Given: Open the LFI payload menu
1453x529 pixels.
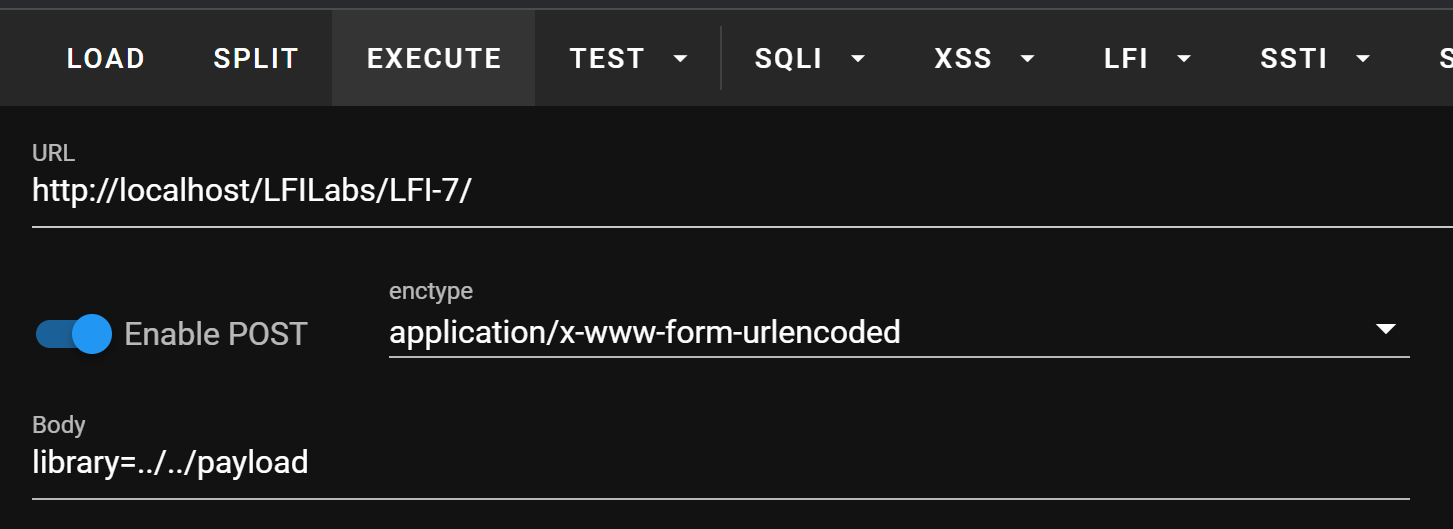Looking at the screenshot, I should tap(1126, 59).
